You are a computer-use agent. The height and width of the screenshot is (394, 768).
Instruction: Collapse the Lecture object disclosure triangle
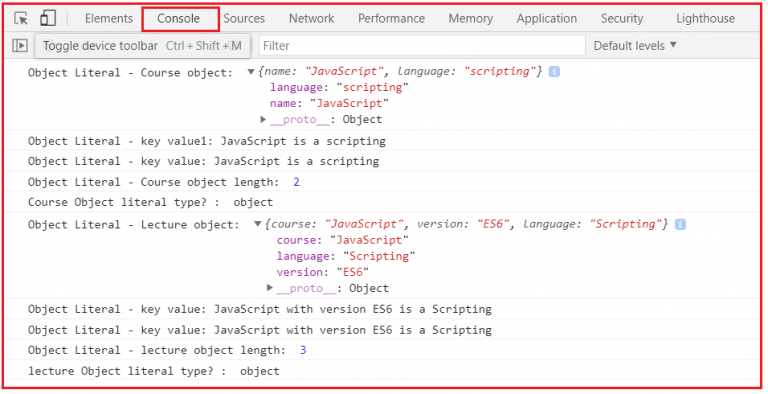[258, 224]
